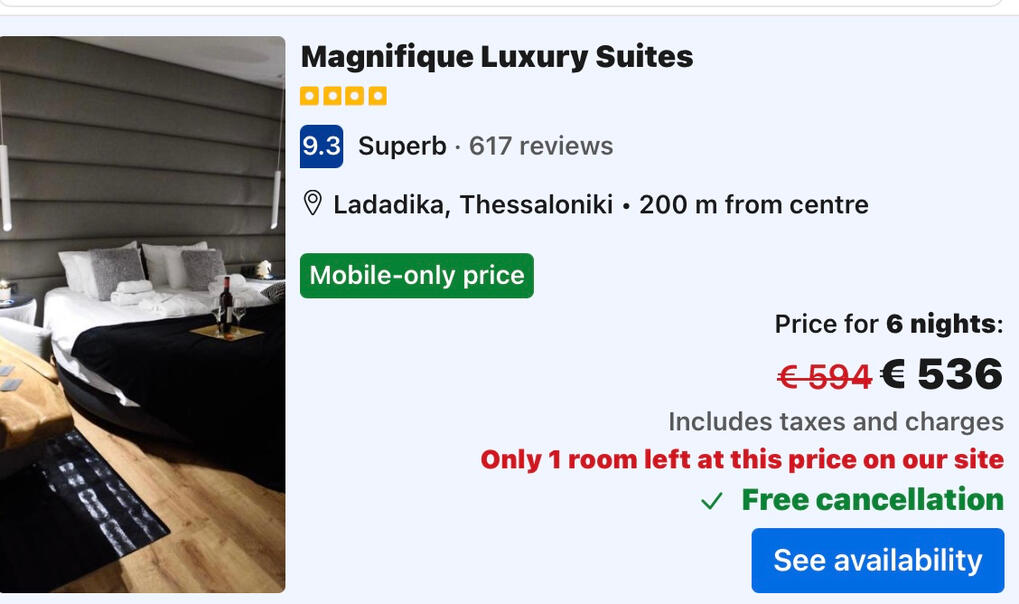This screenshot has width=1019, height=604.
Task: Click the 200 m from centre text
Action: pyautogui.click(x=753, y=205)
